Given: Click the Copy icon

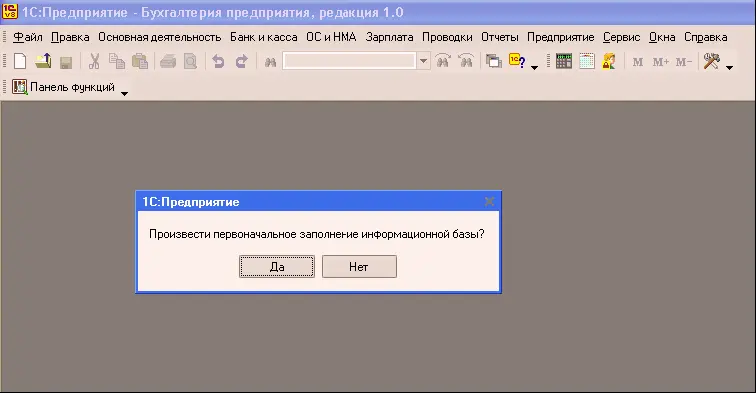Looking at the screenshot, I should tap(117, 61).
